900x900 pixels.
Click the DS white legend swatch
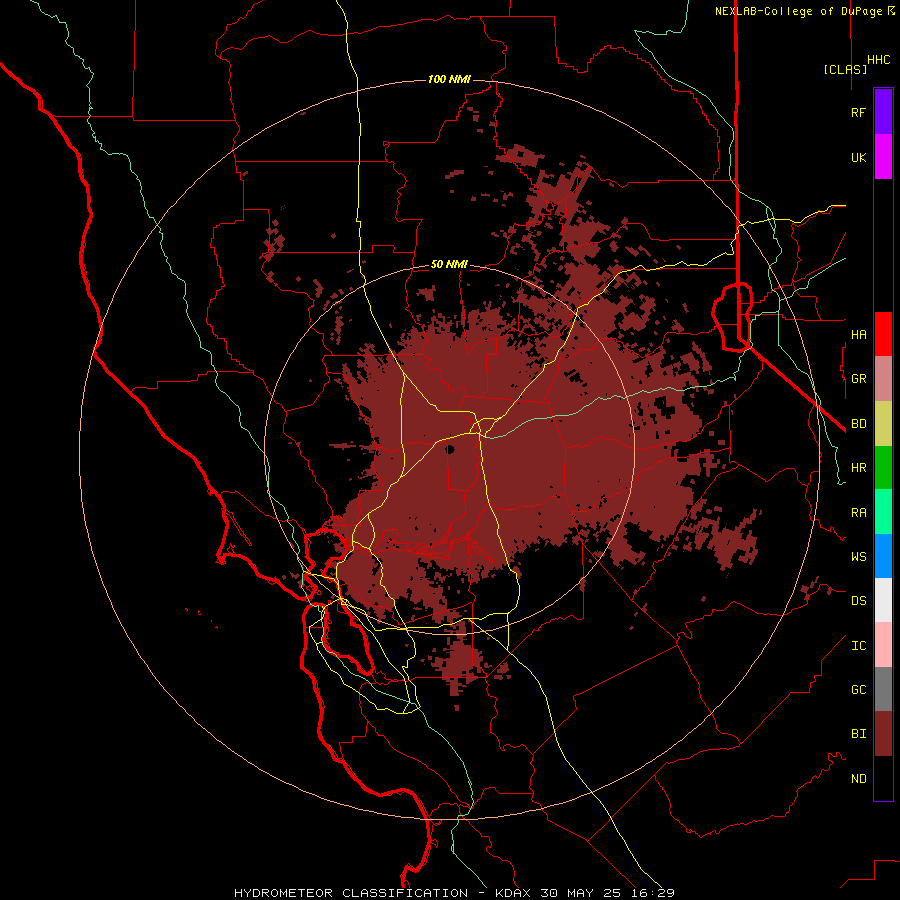(883, 600)
